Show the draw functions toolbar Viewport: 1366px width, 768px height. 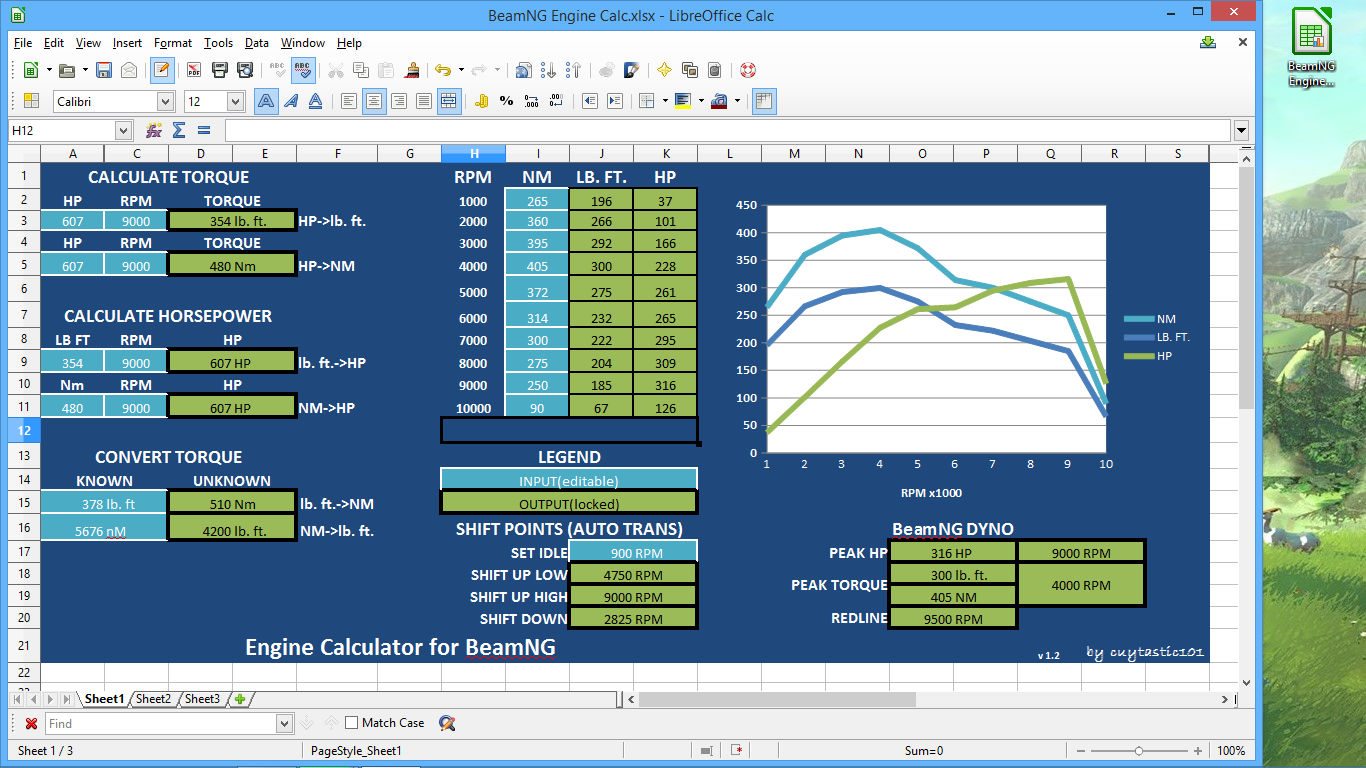point(632,70)
